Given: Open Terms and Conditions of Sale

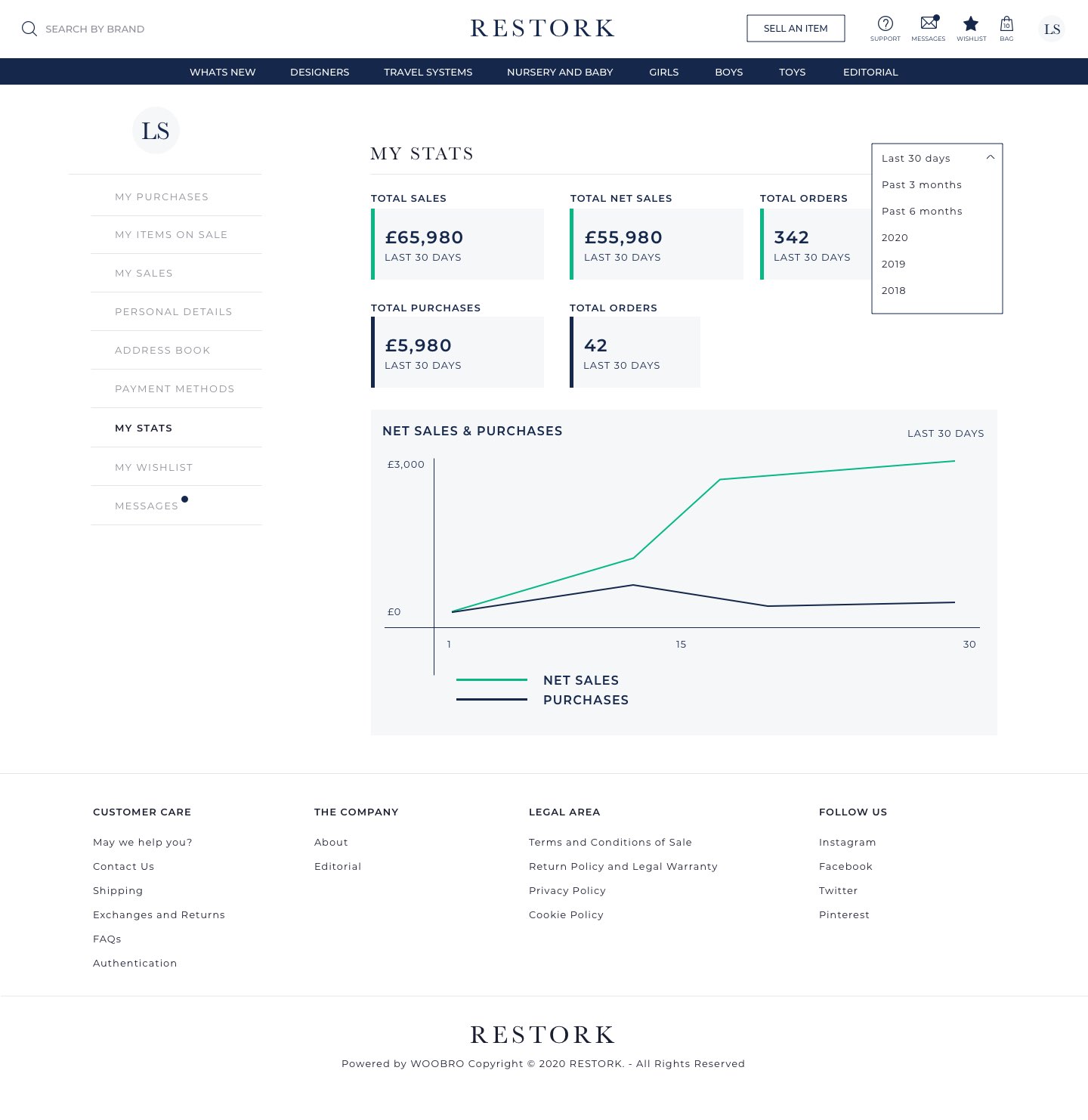Looking at the screenshot, I should (610, 842).
